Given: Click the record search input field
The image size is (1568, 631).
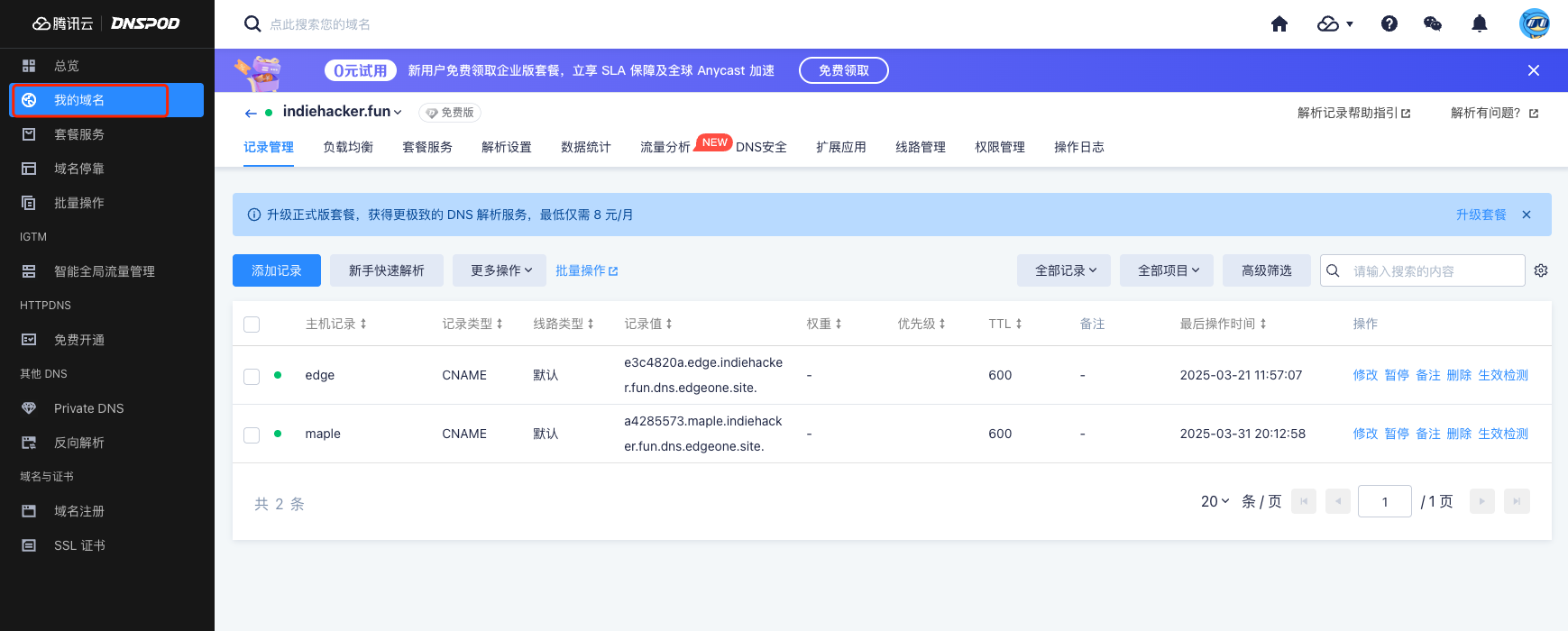Looking at the screenshot, I should [x=1434, y=270].
